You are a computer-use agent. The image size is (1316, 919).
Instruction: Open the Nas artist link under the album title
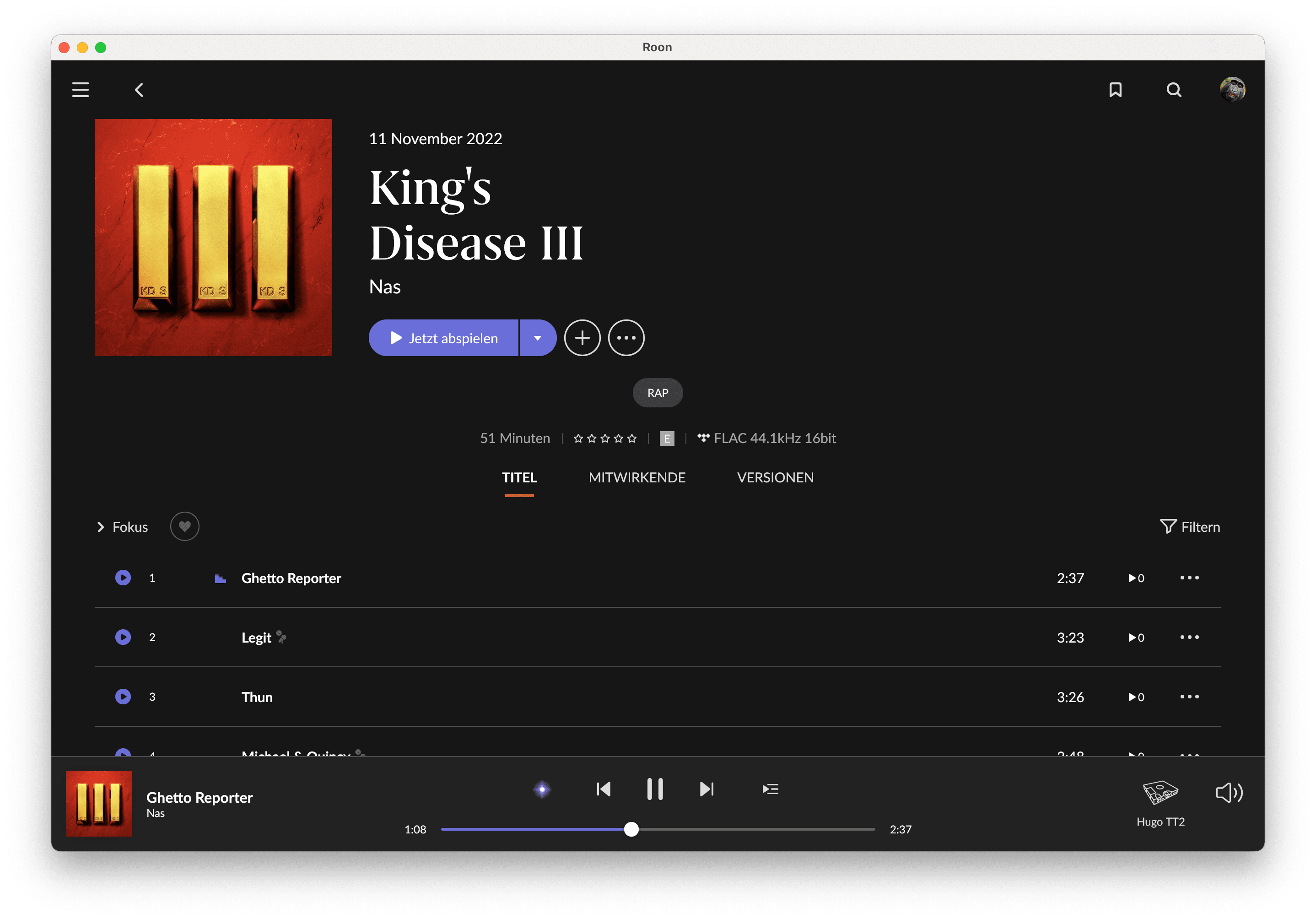click(x=385, y=287)
